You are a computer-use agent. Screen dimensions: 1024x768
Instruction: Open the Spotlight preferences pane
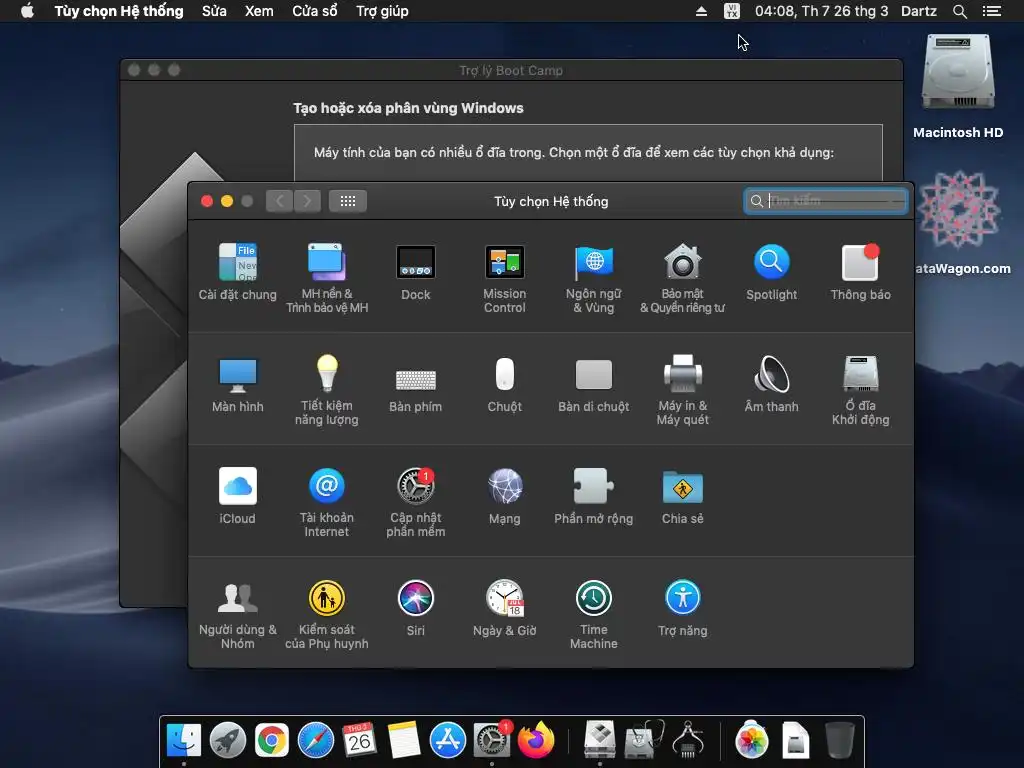tap(771, 271)
